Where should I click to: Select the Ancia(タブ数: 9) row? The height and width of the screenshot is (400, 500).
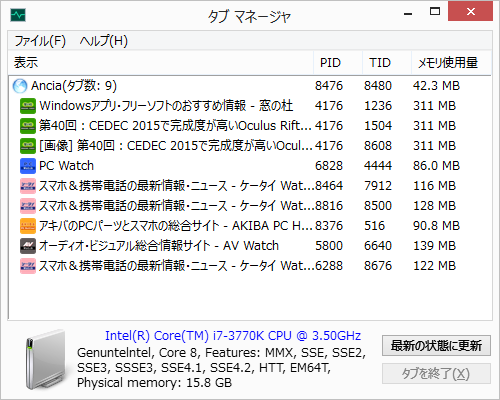click(250, 86)
